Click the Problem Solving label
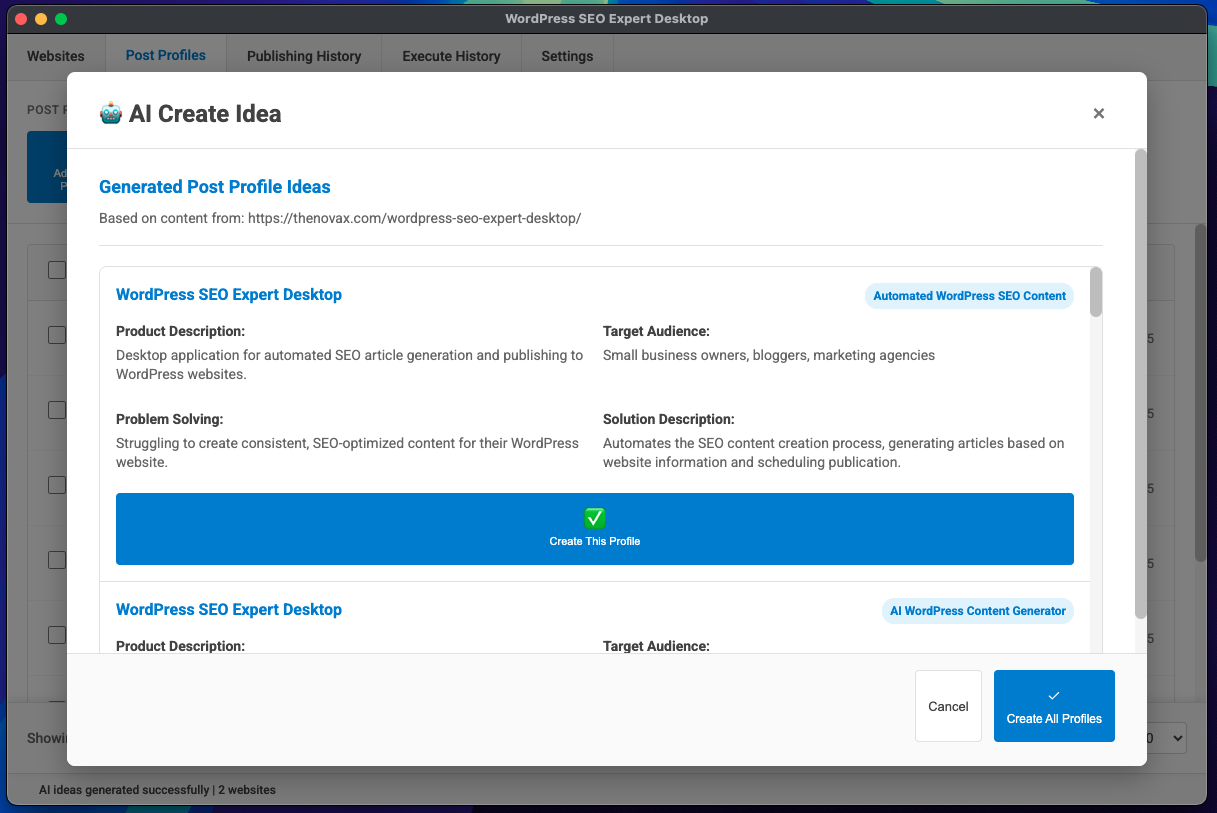This screenshot has height=813, width=1217. pos(170,420)
